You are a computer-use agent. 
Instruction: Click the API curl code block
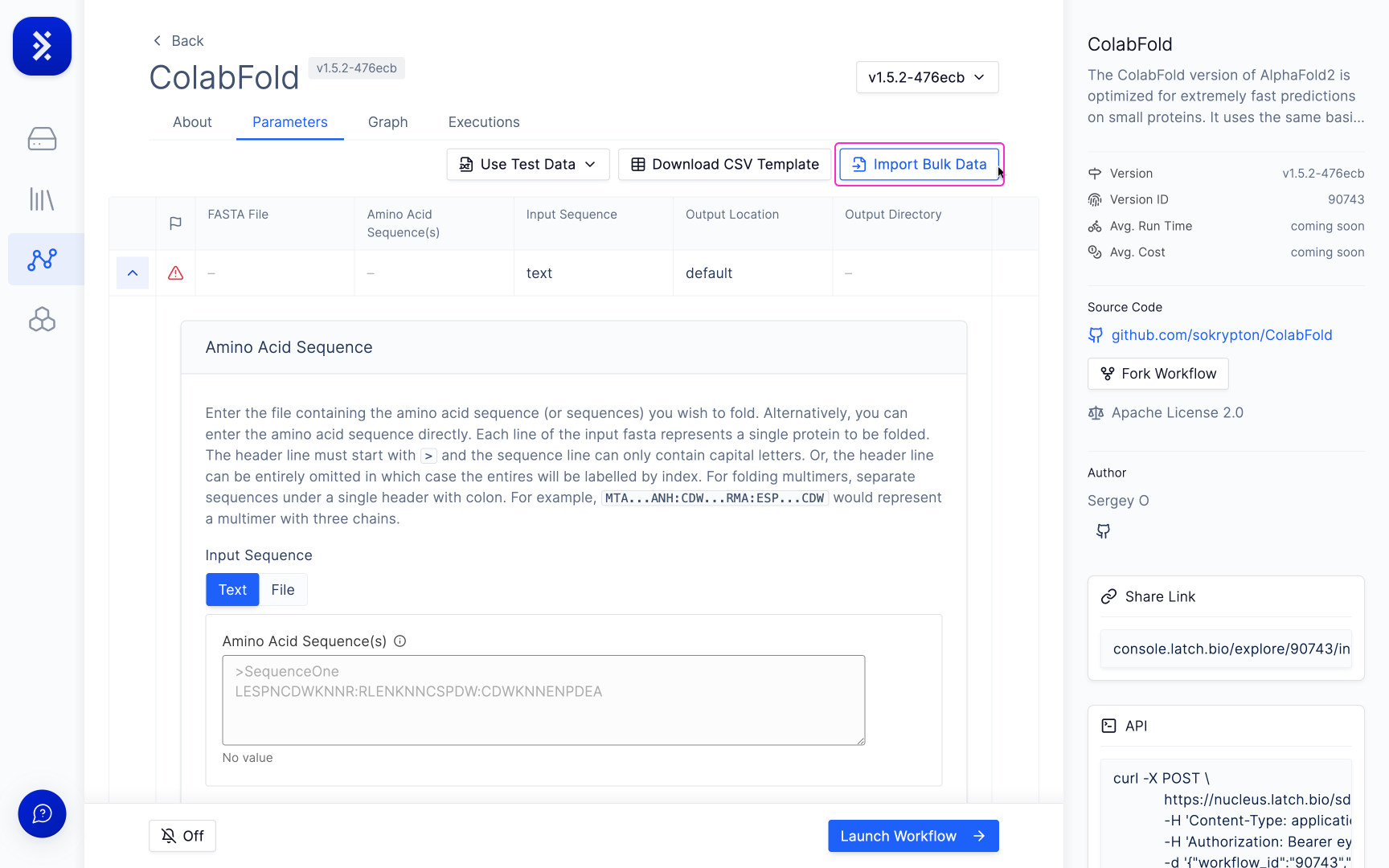(x=1226, y=813)
